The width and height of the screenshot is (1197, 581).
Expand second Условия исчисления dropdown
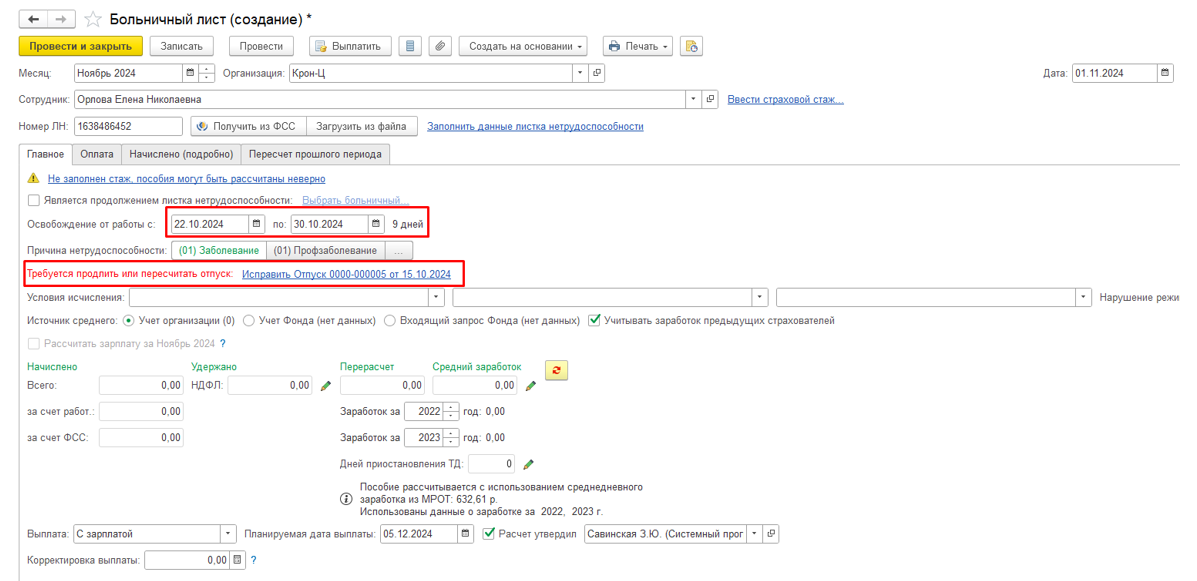pos(760,296)
